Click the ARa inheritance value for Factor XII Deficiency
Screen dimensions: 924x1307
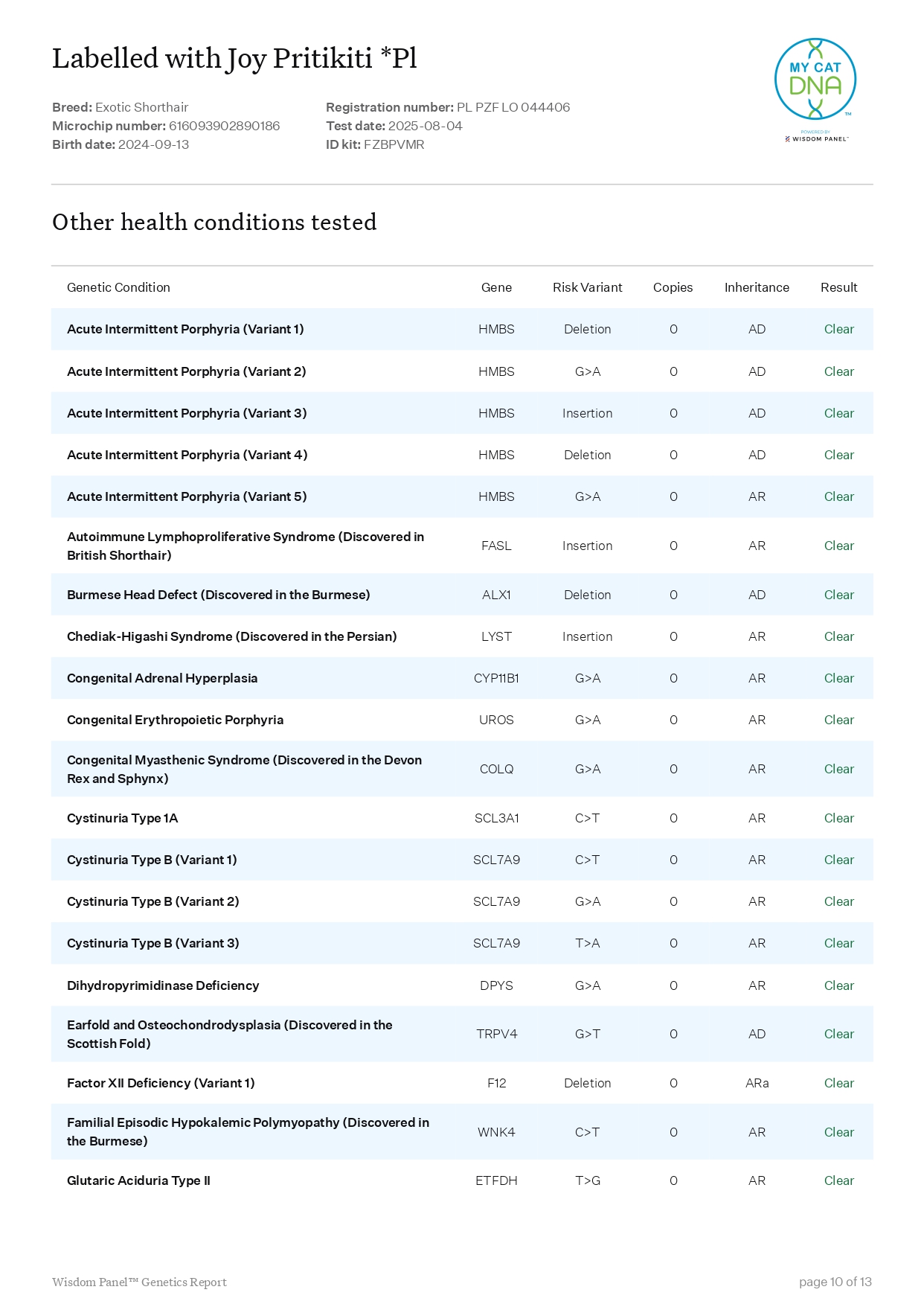757,1083
